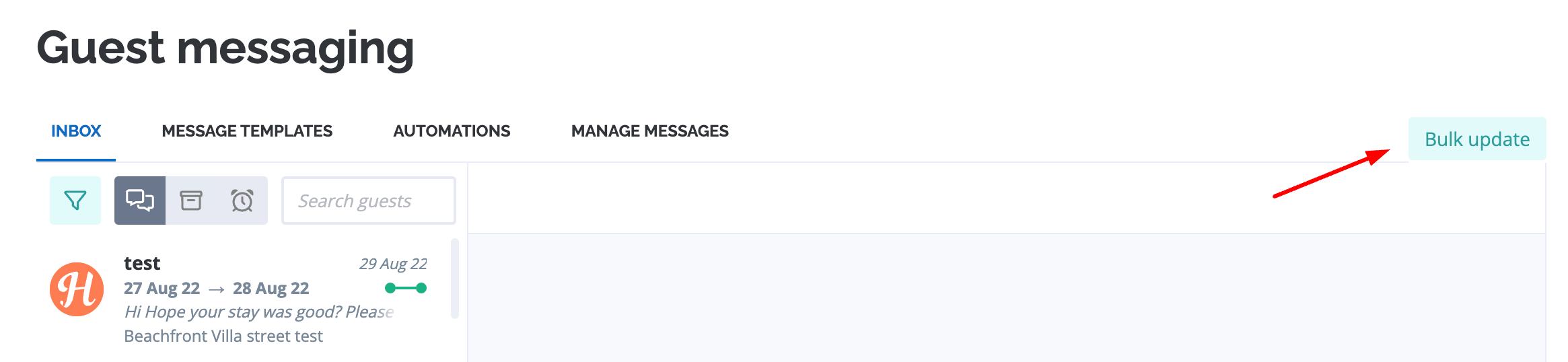Click the Bulk update button
1568x362 pixels.
1477,139
